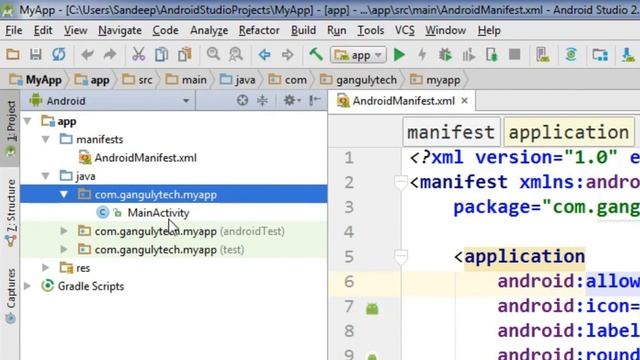
Task: Collapse selected com.gangulytech.myapp package
Action: tap(64, 194)
